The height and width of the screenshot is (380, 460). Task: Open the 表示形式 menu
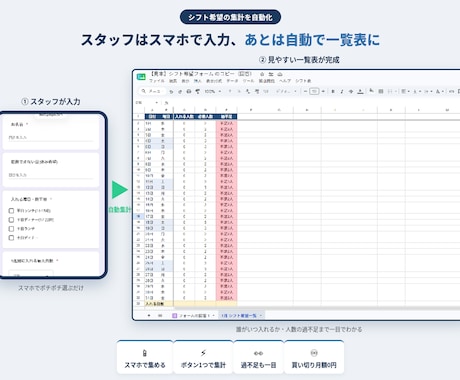(x=214, y=81)
